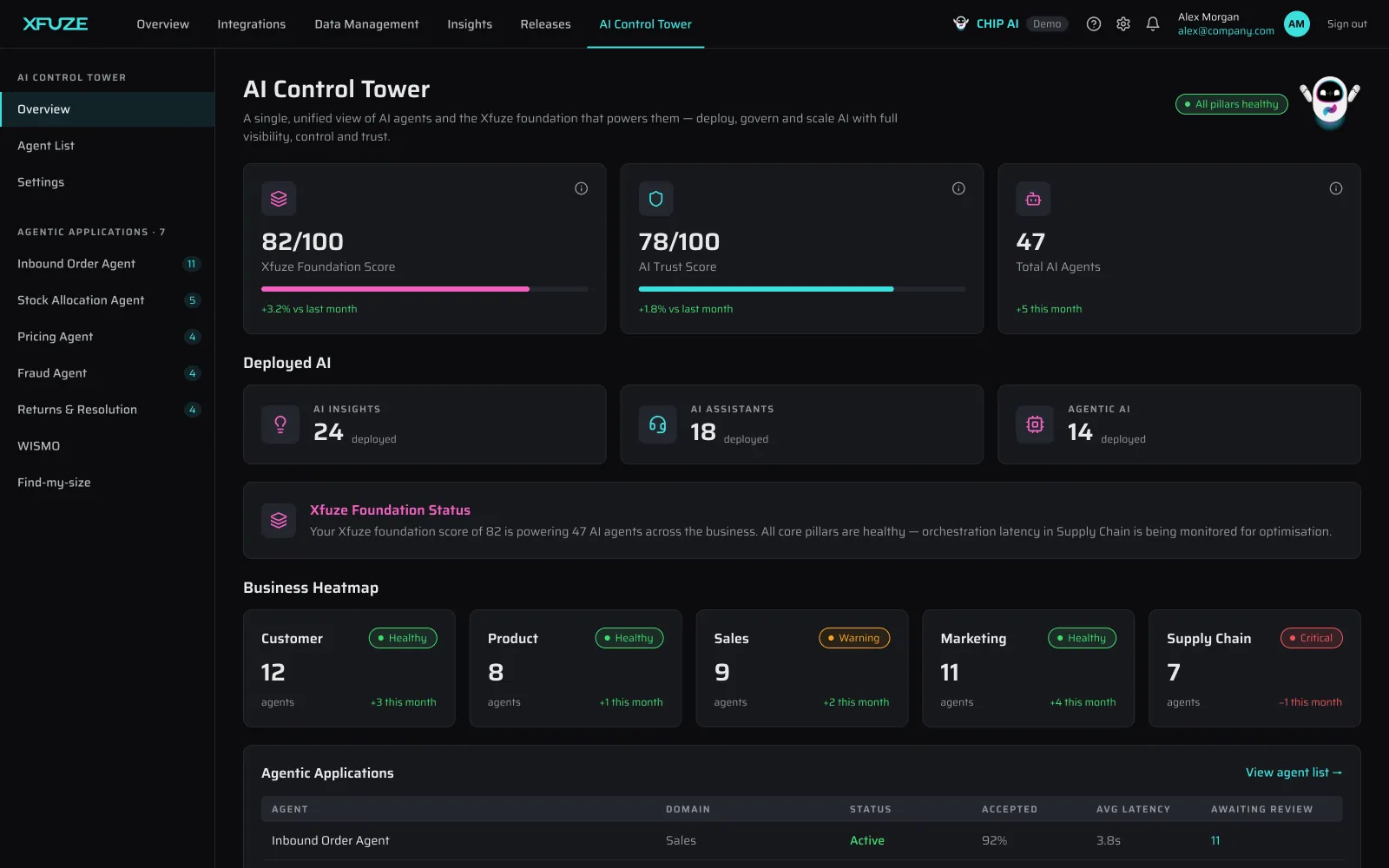Click the AI Assistants headset icon
This screenshot has width=1389, height=868.
coord(658,424)
